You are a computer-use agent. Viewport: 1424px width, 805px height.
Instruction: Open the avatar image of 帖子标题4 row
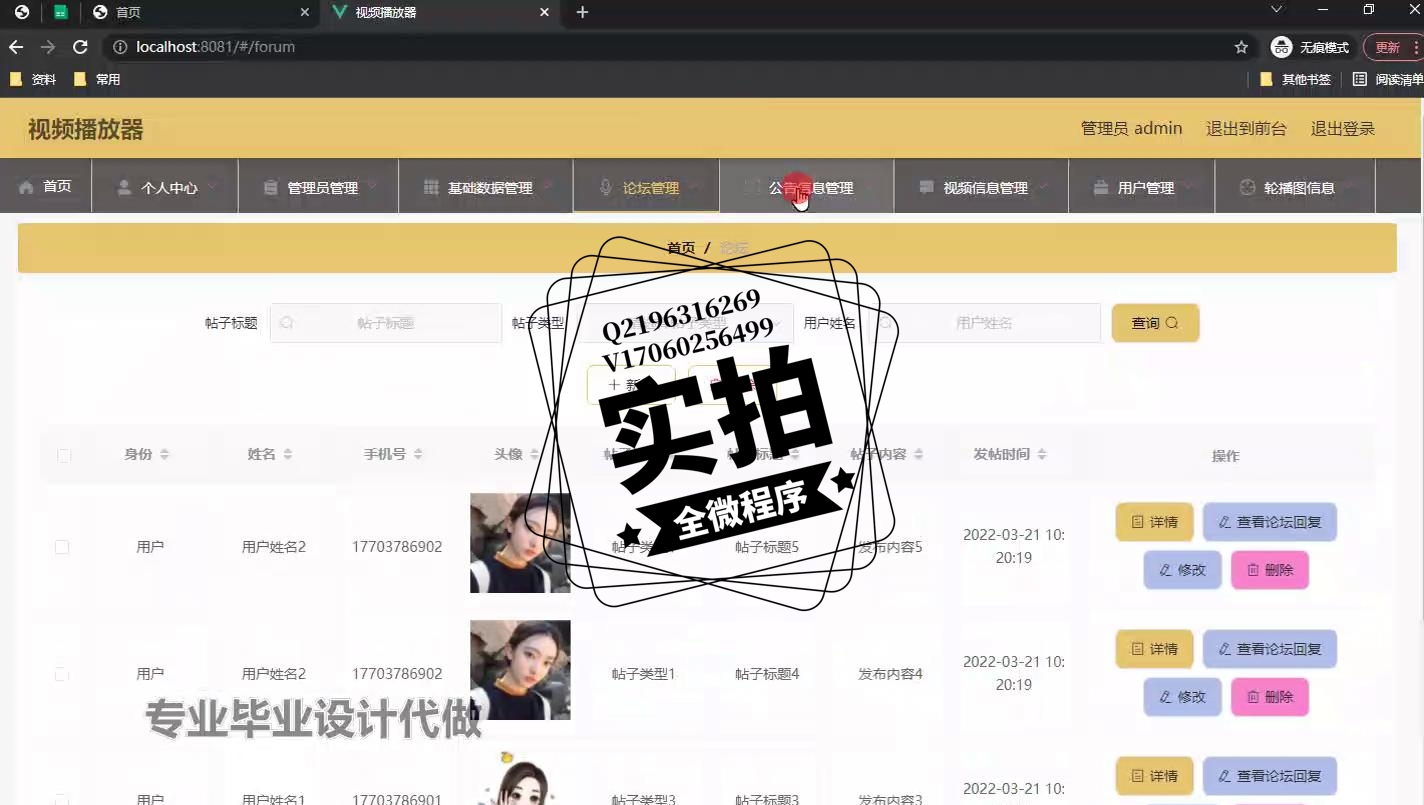[x=520, y=670]
